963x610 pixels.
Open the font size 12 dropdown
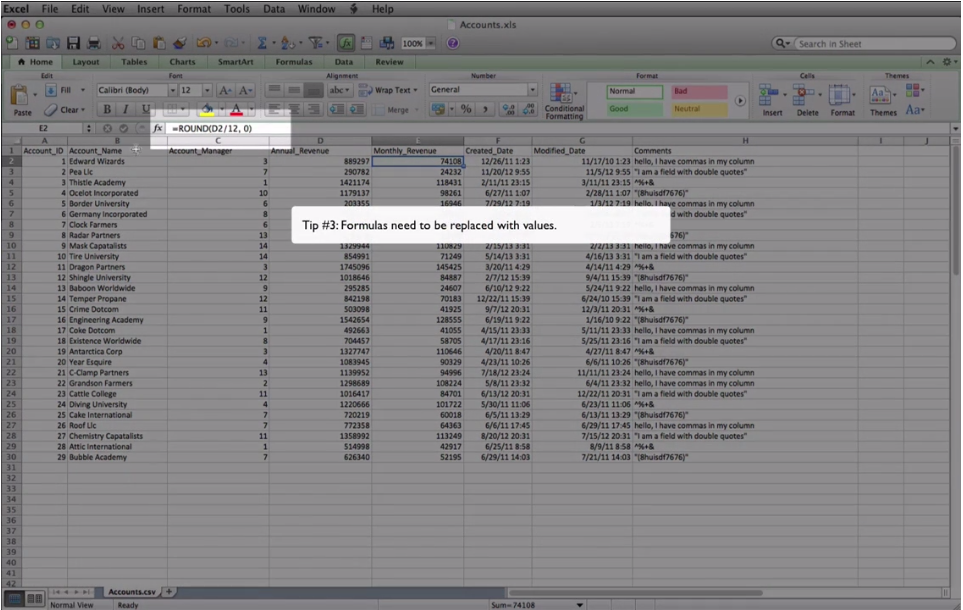pyautogui.click(x=207, y=90)
